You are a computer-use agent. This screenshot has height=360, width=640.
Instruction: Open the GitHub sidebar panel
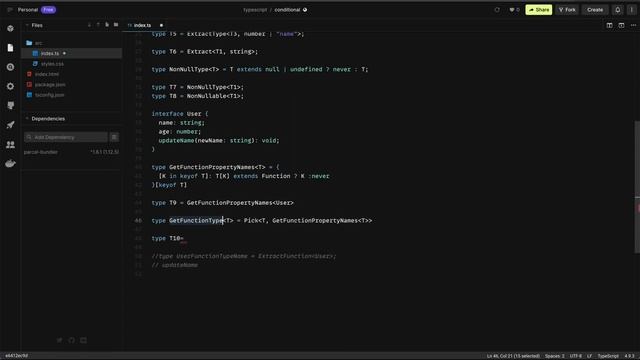click(x=10, y=106)
